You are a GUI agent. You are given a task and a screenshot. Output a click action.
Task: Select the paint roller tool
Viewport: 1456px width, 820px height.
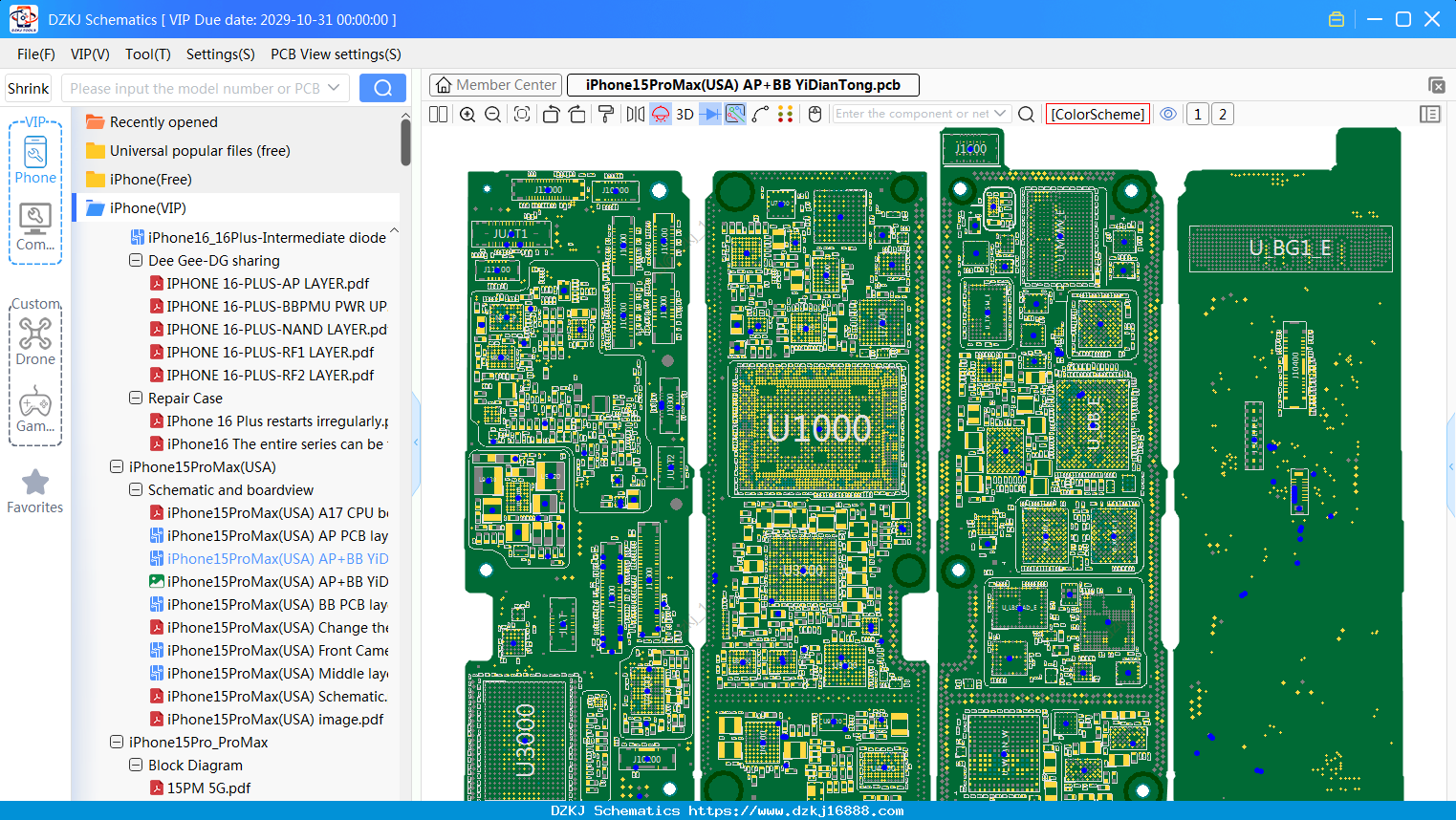point(606,115)
